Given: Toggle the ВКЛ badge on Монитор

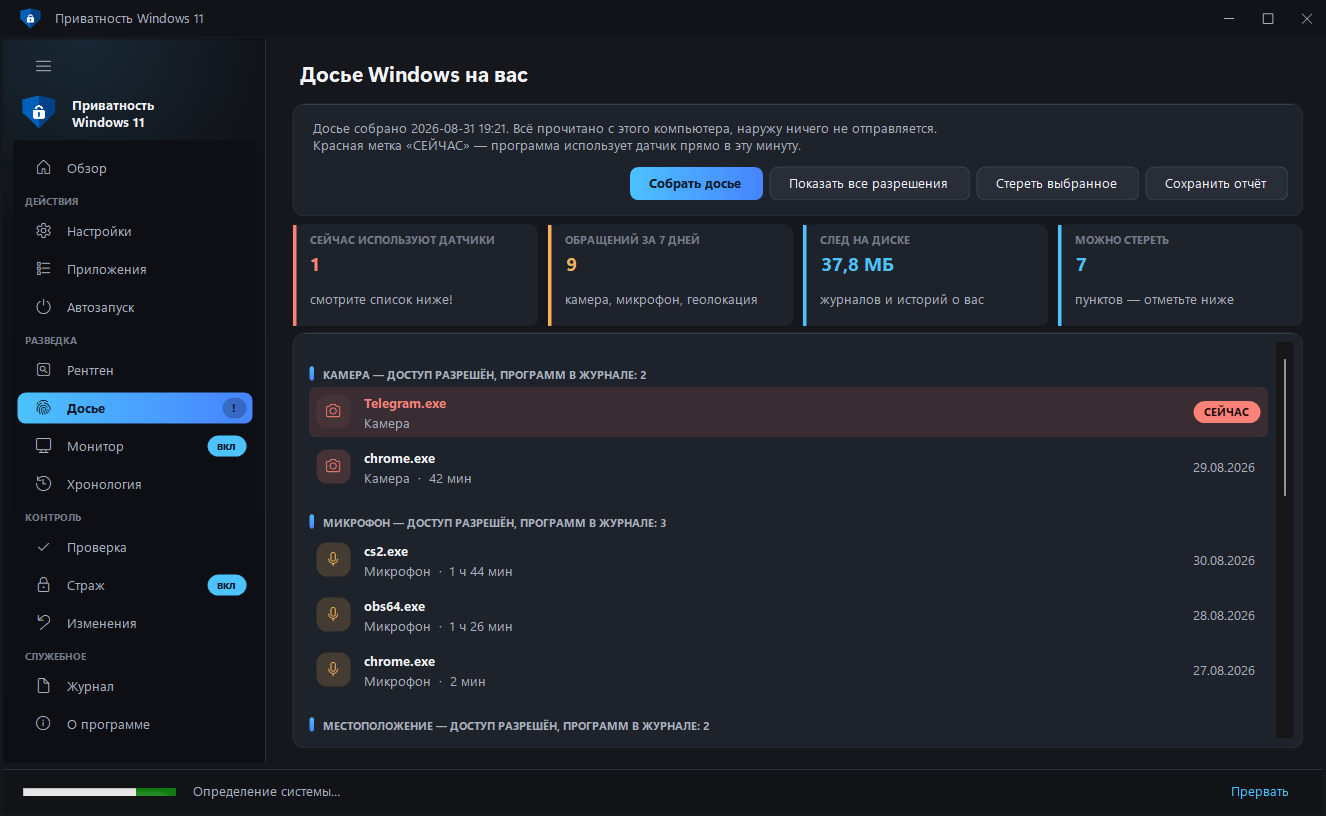Looking at the screenshot, I should click(x=227, y=446).
